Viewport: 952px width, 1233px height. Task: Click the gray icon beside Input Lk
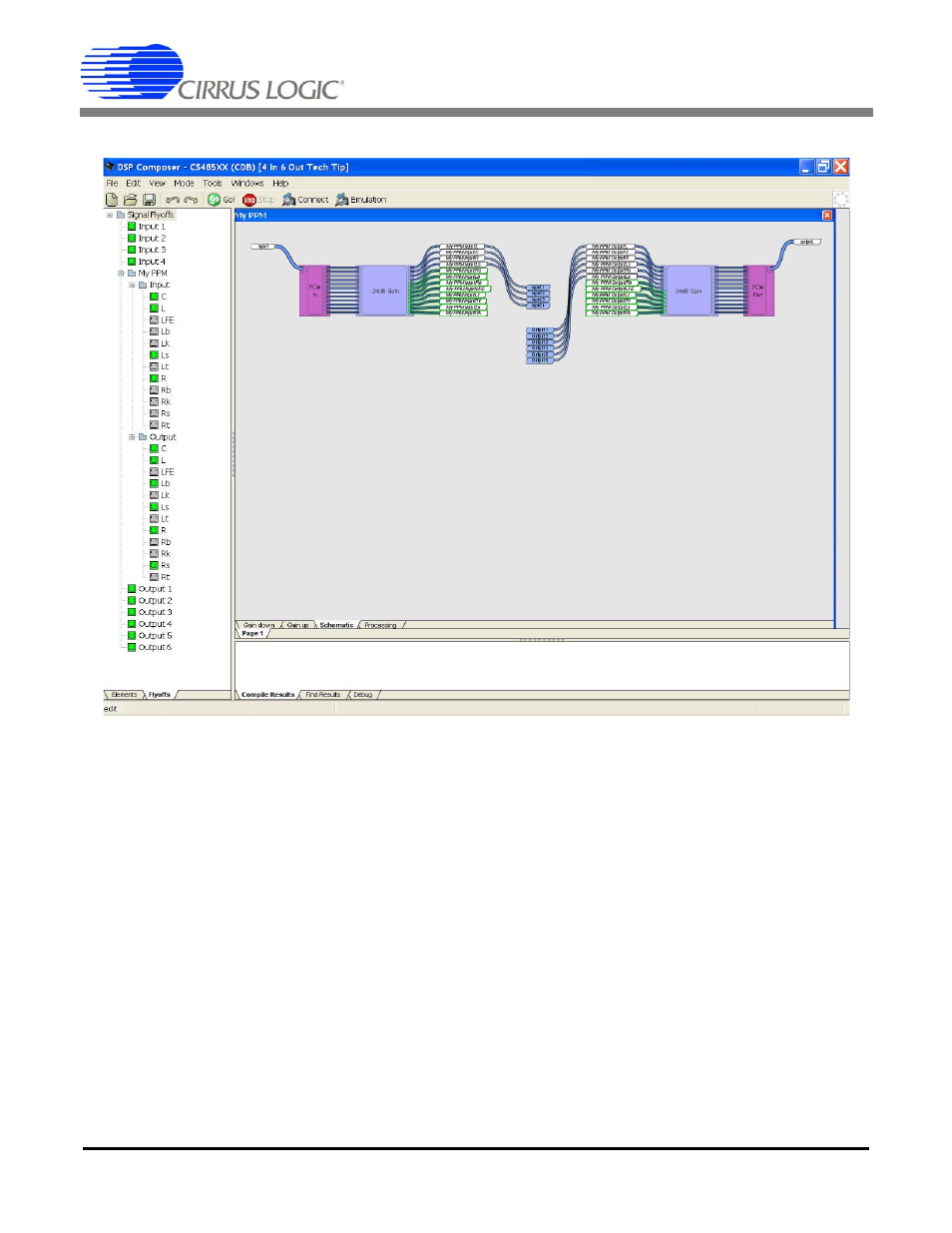(154, 343)
